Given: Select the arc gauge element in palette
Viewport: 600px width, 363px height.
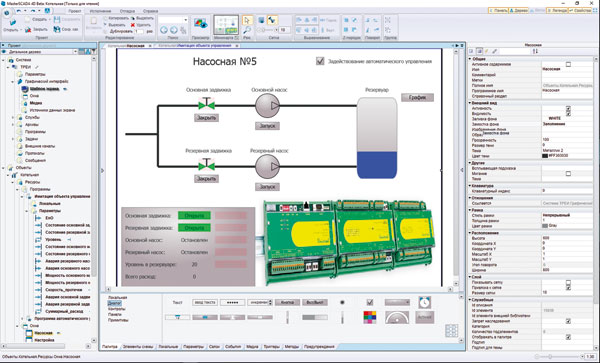Looking at the screenshot, I should (x=397, y=317).
